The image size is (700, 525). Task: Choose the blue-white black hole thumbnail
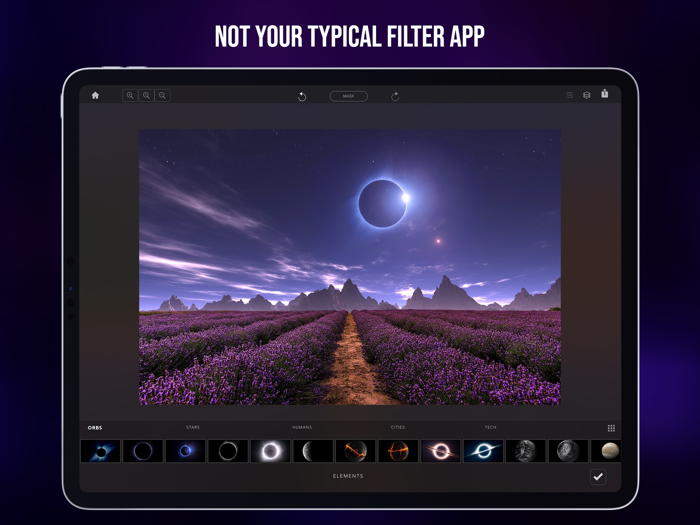click(483, 451)
